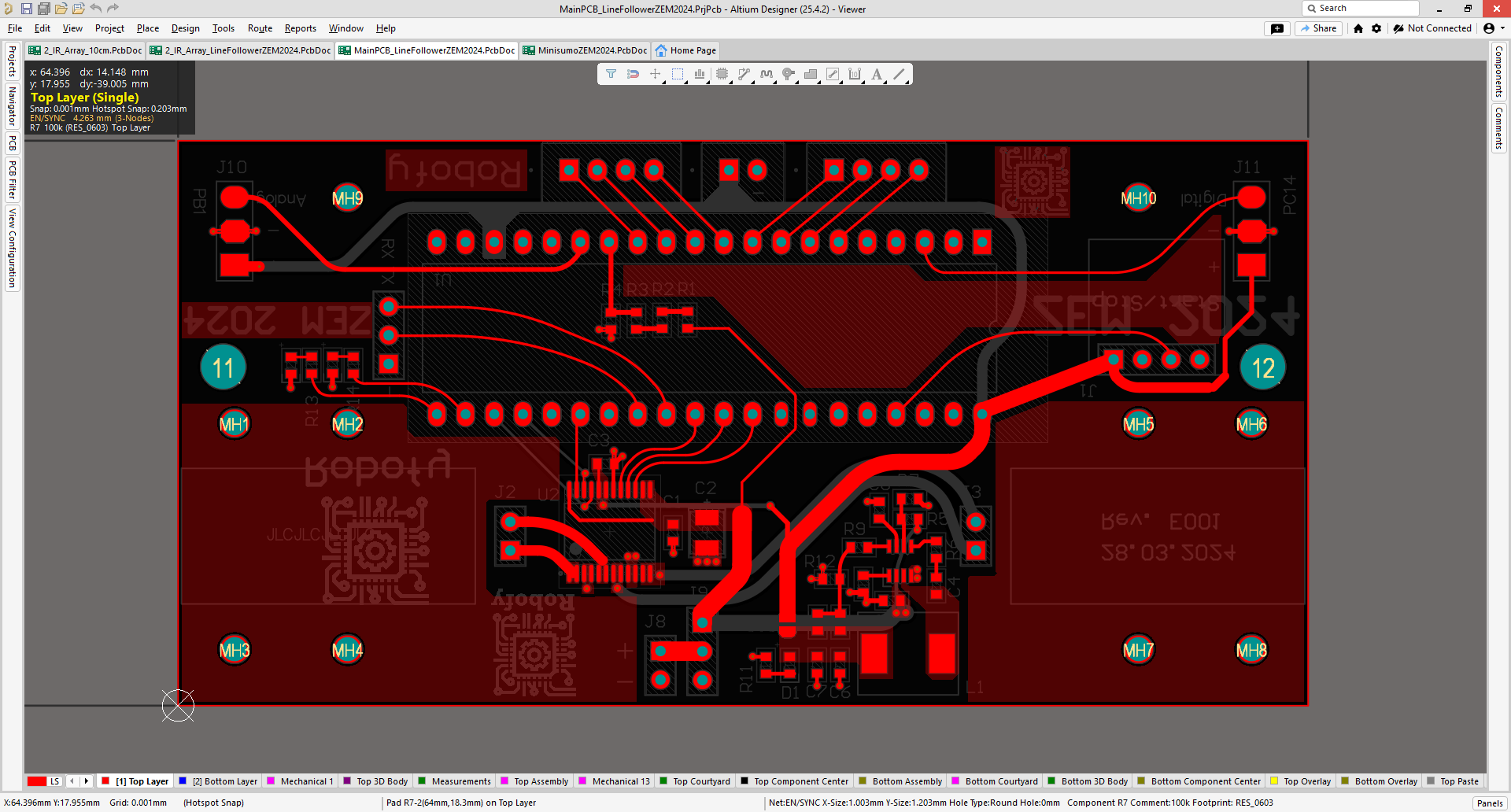The height and width of the screenshot is (812, 1511).
Task: Expand the PCB Filter side panel
Action: pyautogui.click(x=12, y=180)
